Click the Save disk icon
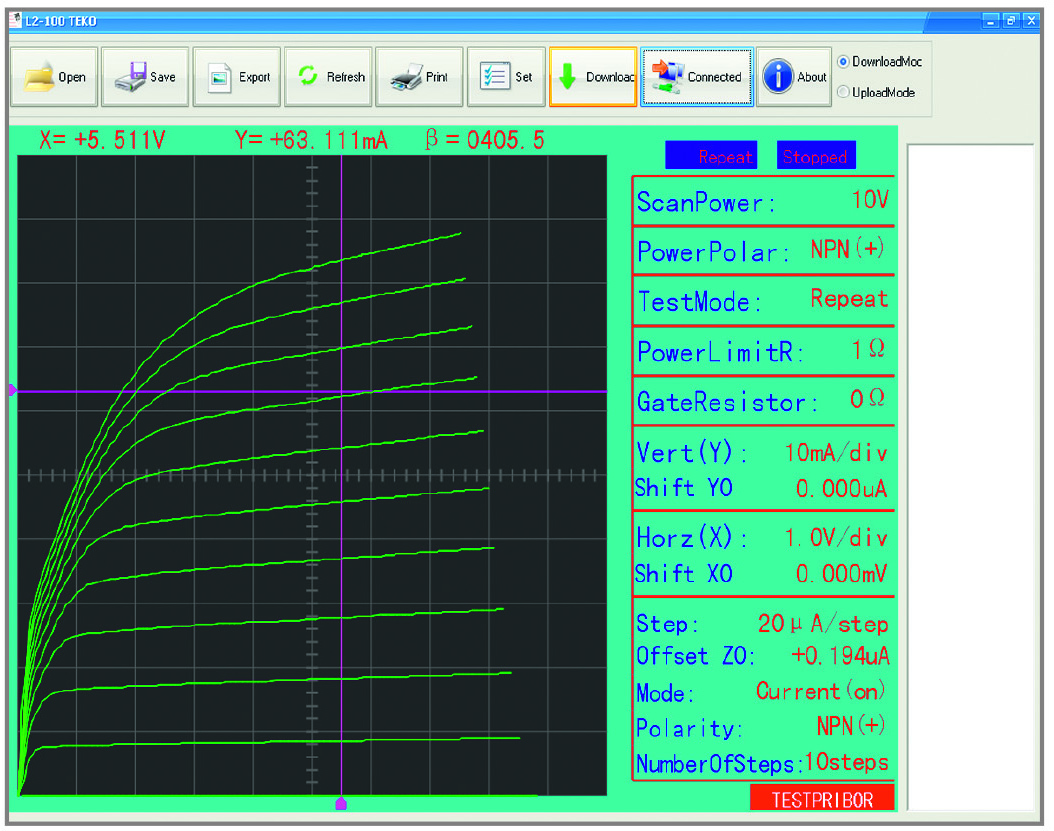 [130, 77]
